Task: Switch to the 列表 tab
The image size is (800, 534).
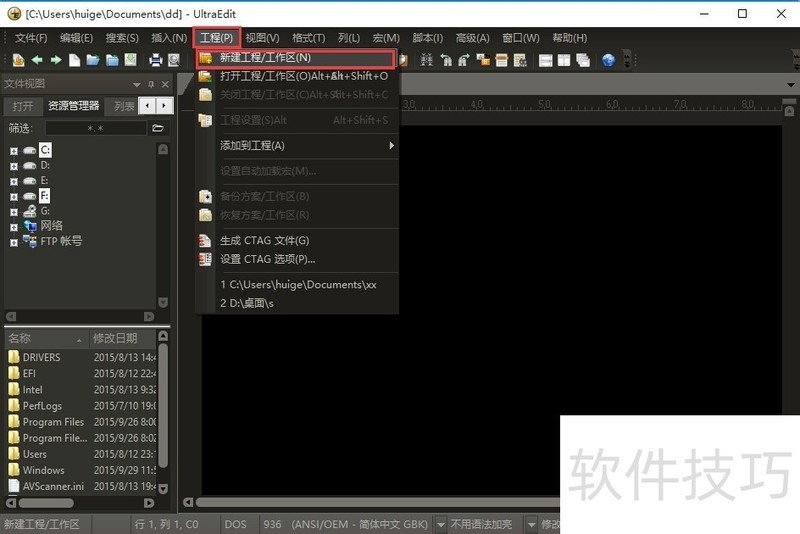Action: [122, 106]
